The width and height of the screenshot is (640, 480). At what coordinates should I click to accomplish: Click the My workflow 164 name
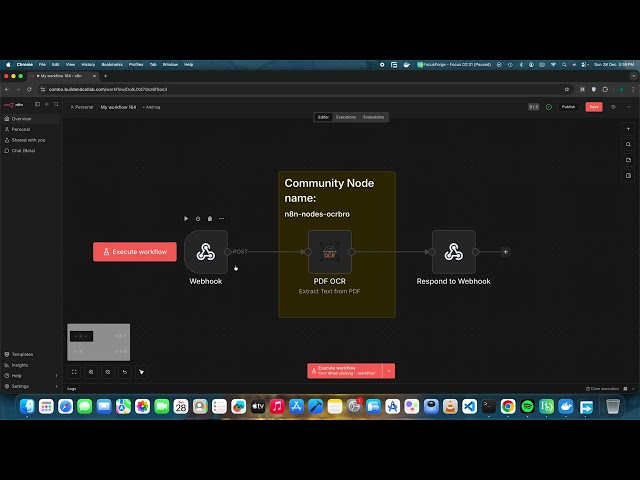[x=118, y=107]
